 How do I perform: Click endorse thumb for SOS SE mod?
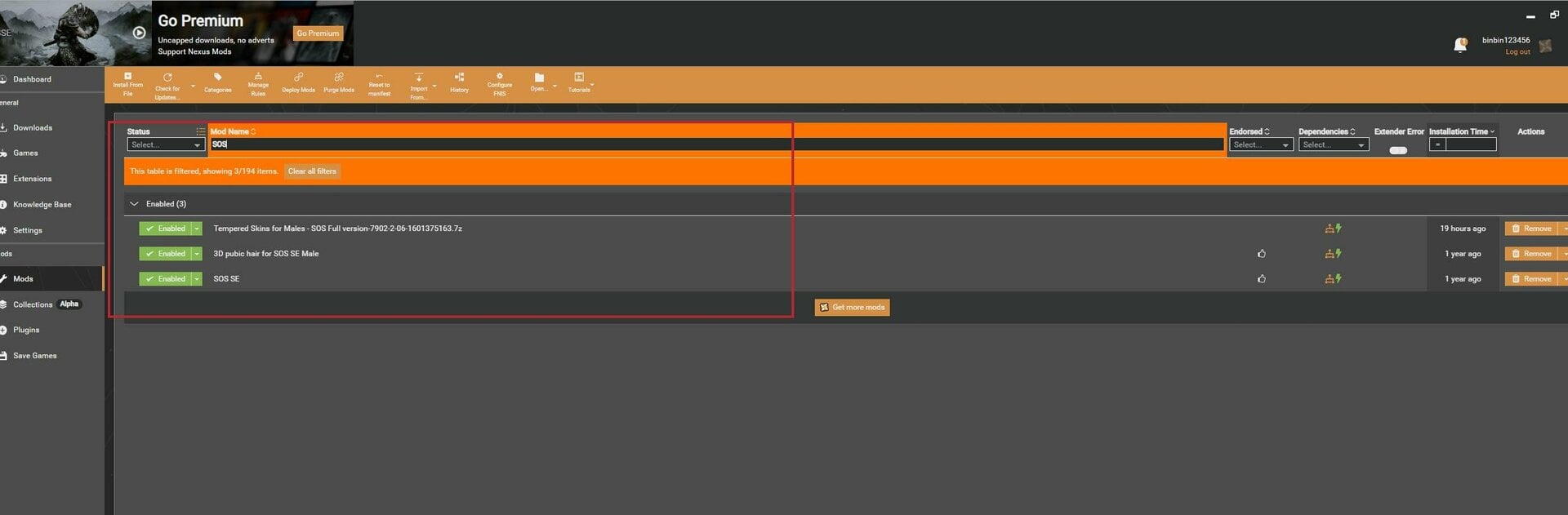[x=1262, y=279]
